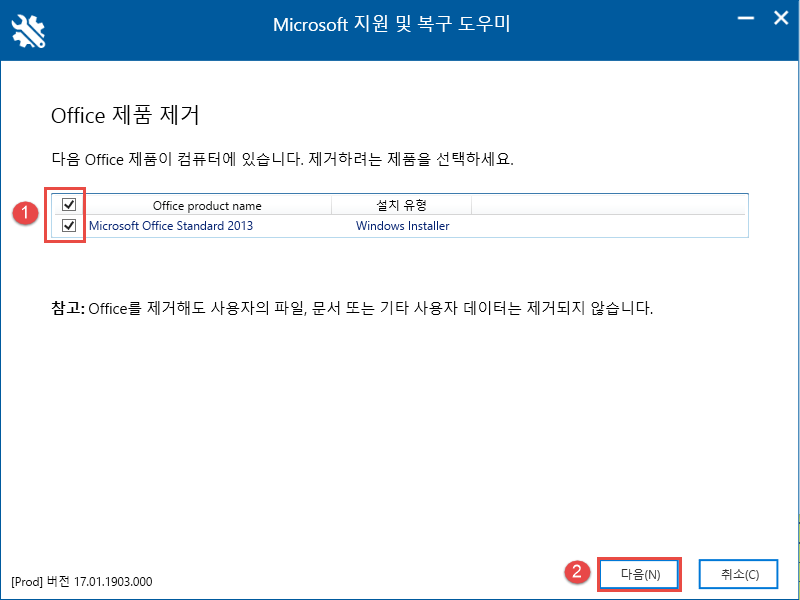The height and width of the screenshot is (600, 800).
Task: Uncheck the Microsoft Office Standard 2013 checkbox
Action: pyautogui.click(x=69, y=225)
